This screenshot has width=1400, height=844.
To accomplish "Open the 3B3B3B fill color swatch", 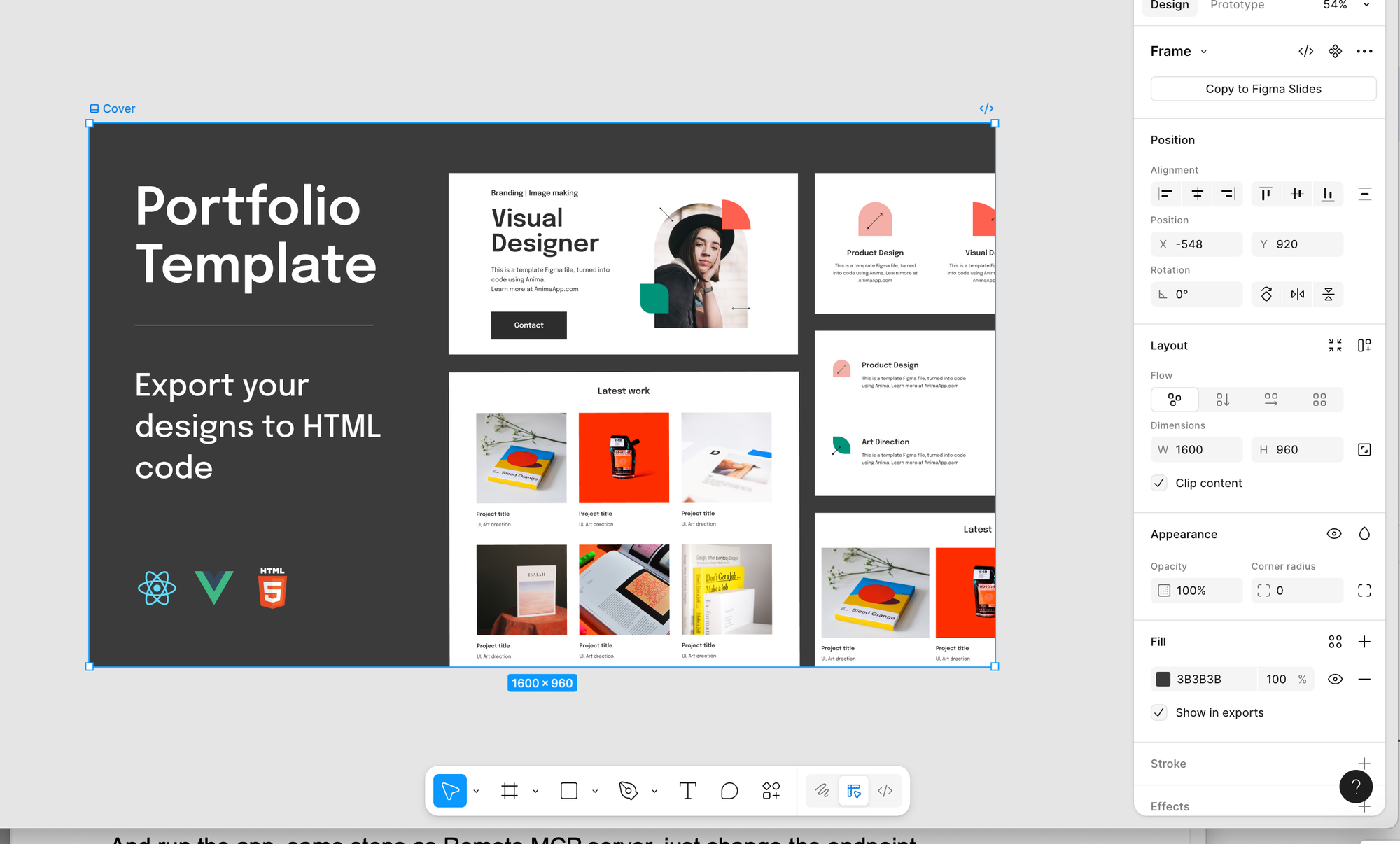I will [x=1163, y=679].
